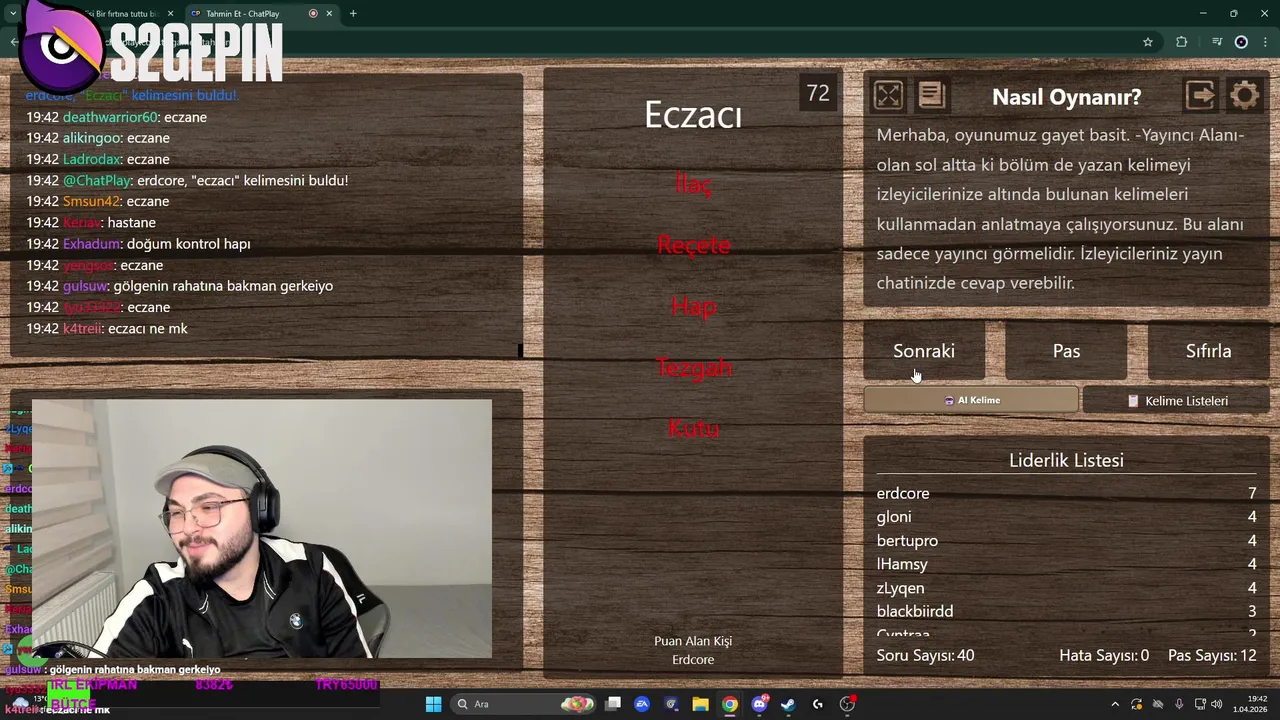This screenshot has height=720, width=1280.
Task: Select the AI Kelime option
Action: [x=971, y=400]
